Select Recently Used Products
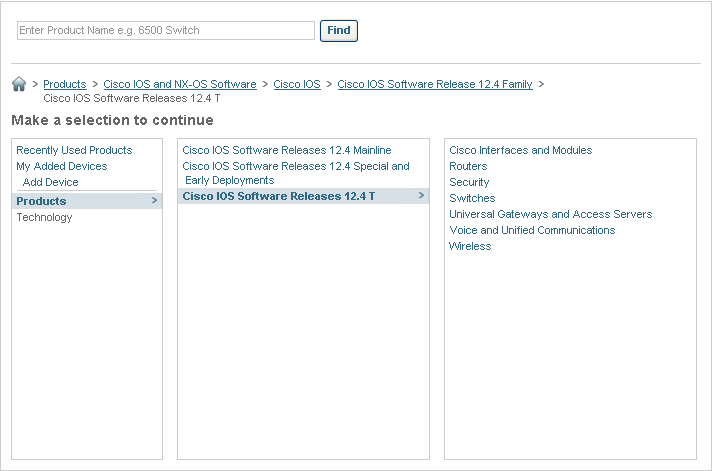 pos(74,150)
